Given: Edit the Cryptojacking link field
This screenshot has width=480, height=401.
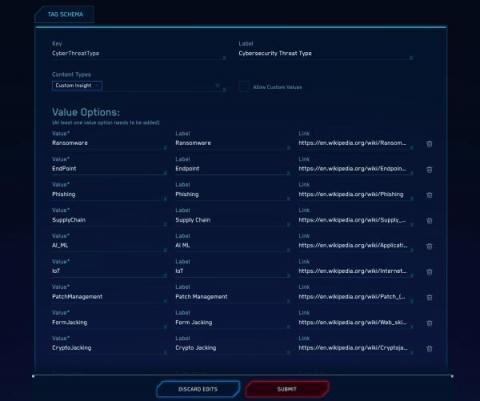Looking at the screenshot, I should (x=356, y=348).
